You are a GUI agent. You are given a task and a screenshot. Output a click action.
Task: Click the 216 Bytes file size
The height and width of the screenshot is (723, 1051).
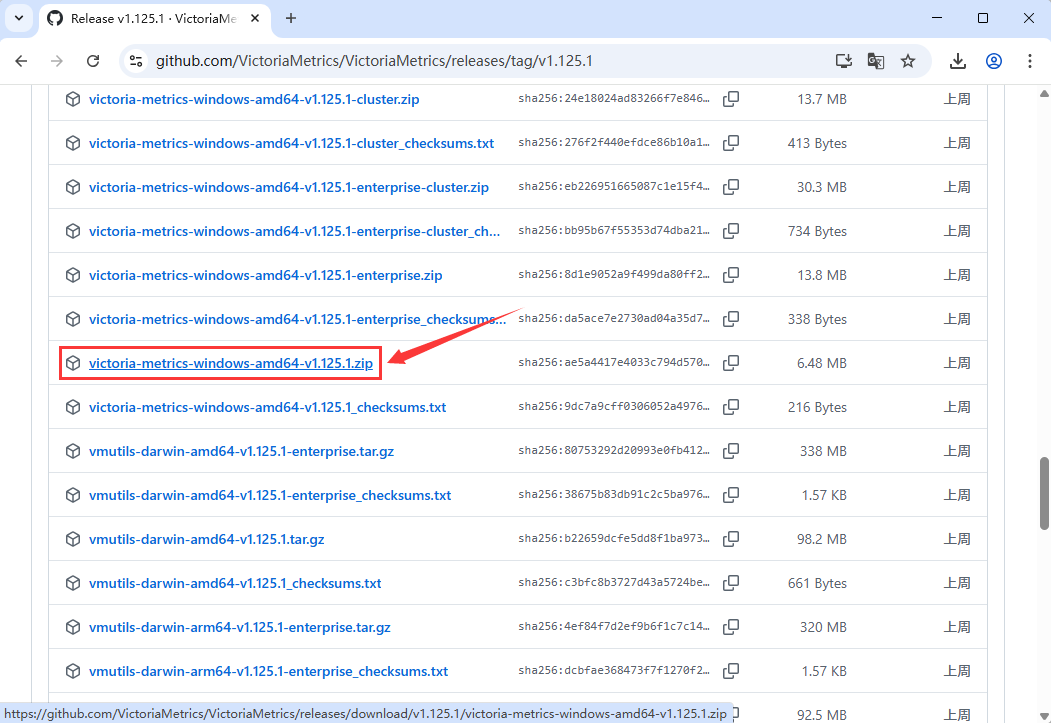[x=817, y=407]
